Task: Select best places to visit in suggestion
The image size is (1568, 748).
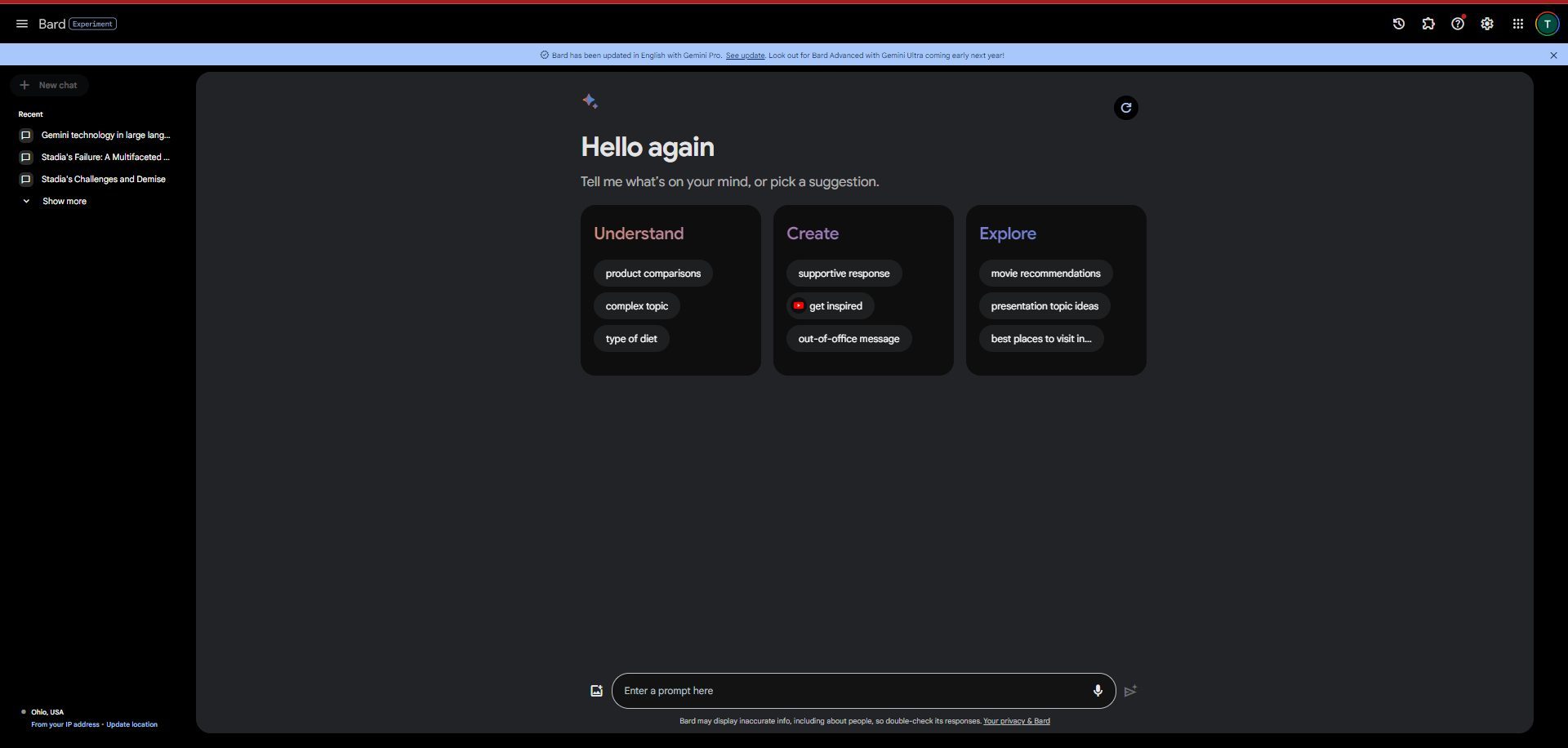Action: tap(1041, 339)
